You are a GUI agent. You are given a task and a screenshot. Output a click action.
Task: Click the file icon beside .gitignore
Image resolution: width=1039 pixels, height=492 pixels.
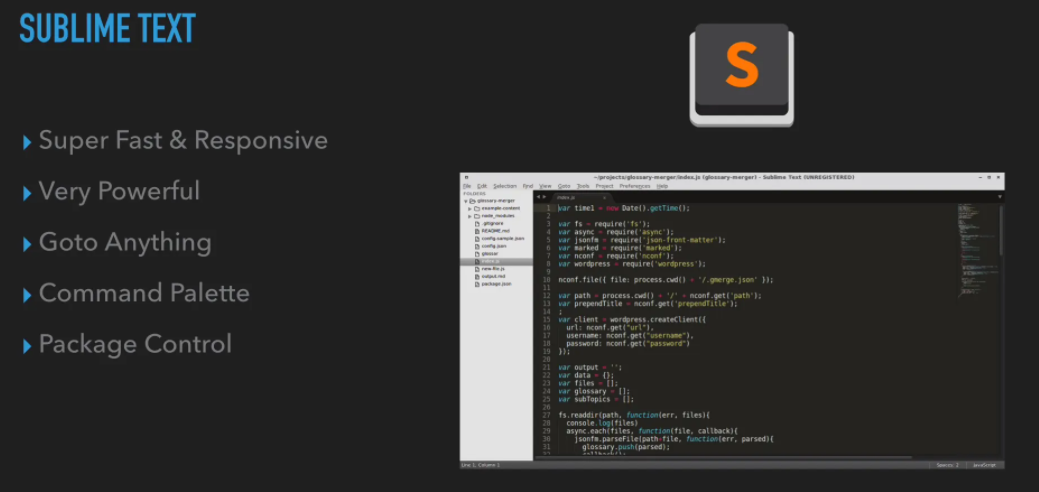(477, 223)
